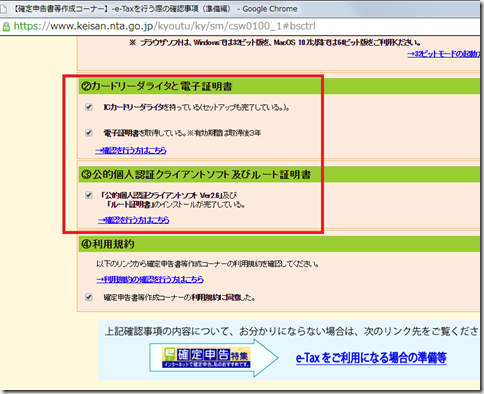
Task: Open 確認を行う方はこちら link under 電子証明書
Action: tap(131, 150)
